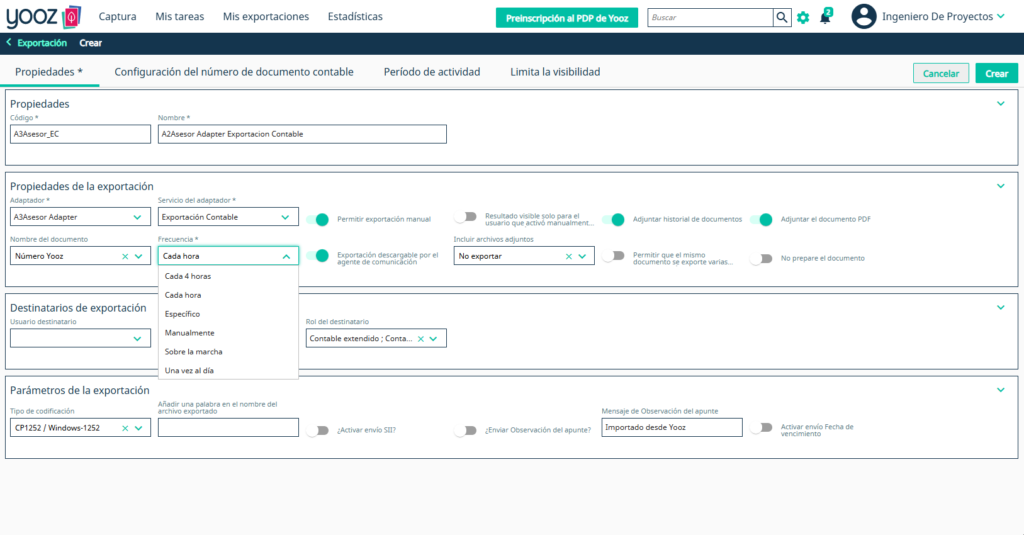Switch to the Propiedades tab
Image resolution: width=1024 pixels, height=535 pixels.
coord(49,72)
